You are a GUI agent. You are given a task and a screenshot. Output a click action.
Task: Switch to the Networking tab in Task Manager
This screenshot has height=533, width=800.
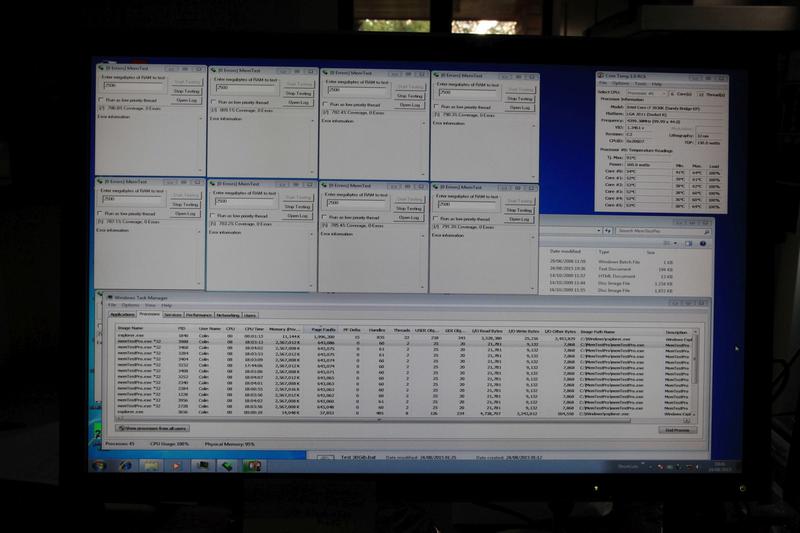(228, 315)
